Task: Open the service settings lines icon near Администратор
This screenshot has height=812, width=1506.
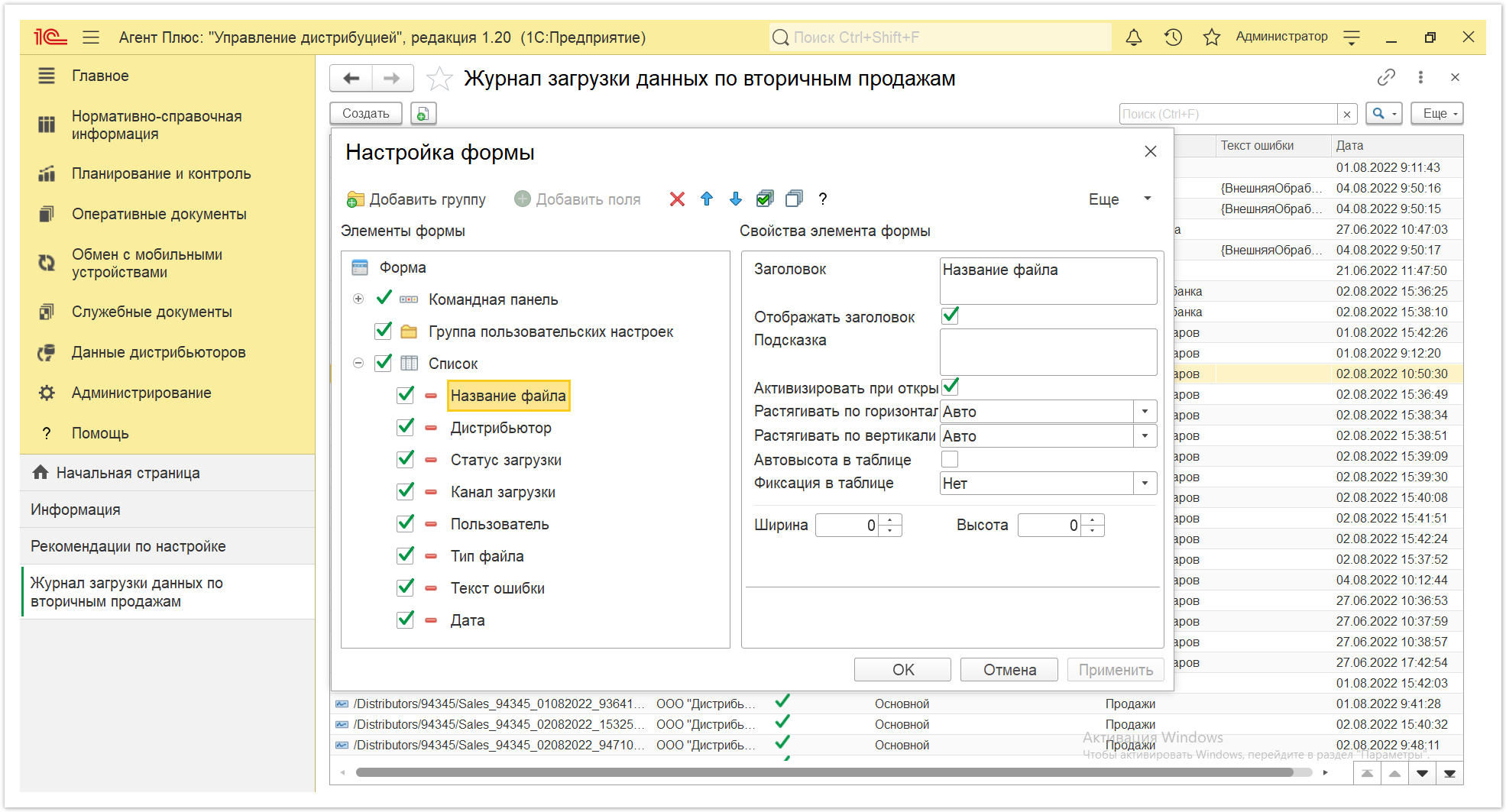Action: pyautogui.click(x=1351, y=37)
